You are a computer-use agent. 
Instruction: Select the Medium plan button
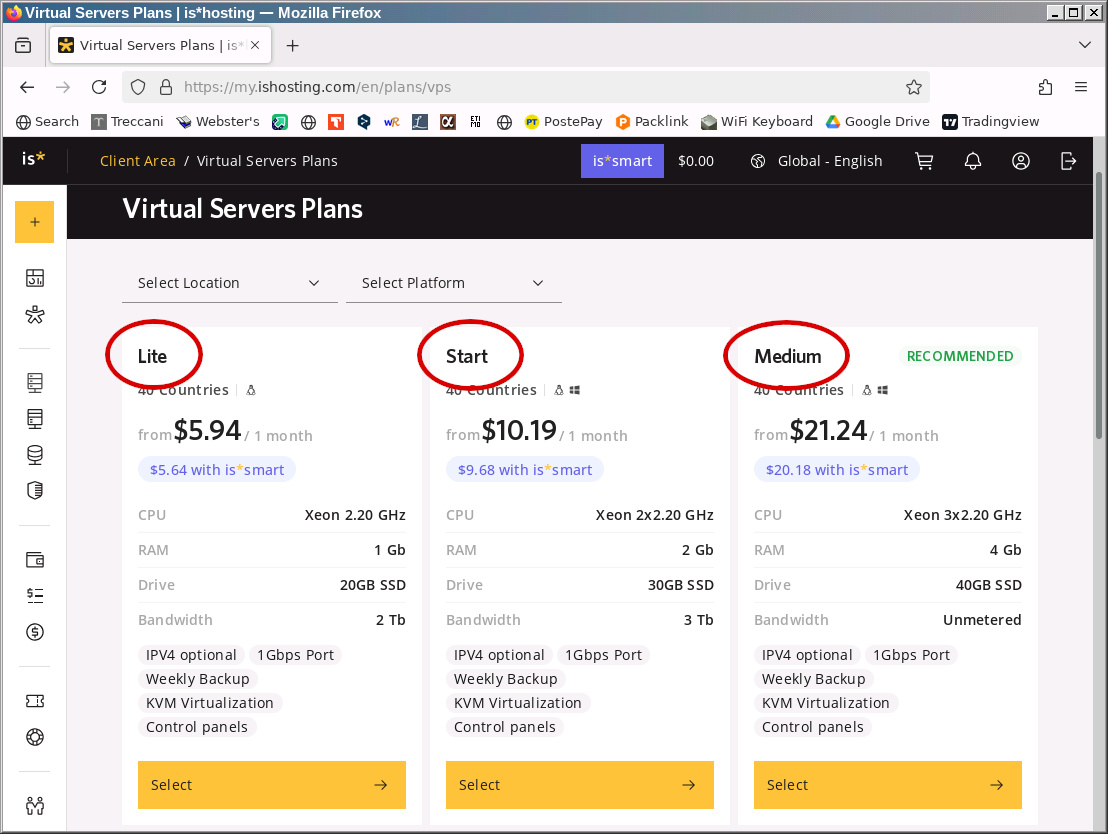pyautogui.click(x=888, y=785)
